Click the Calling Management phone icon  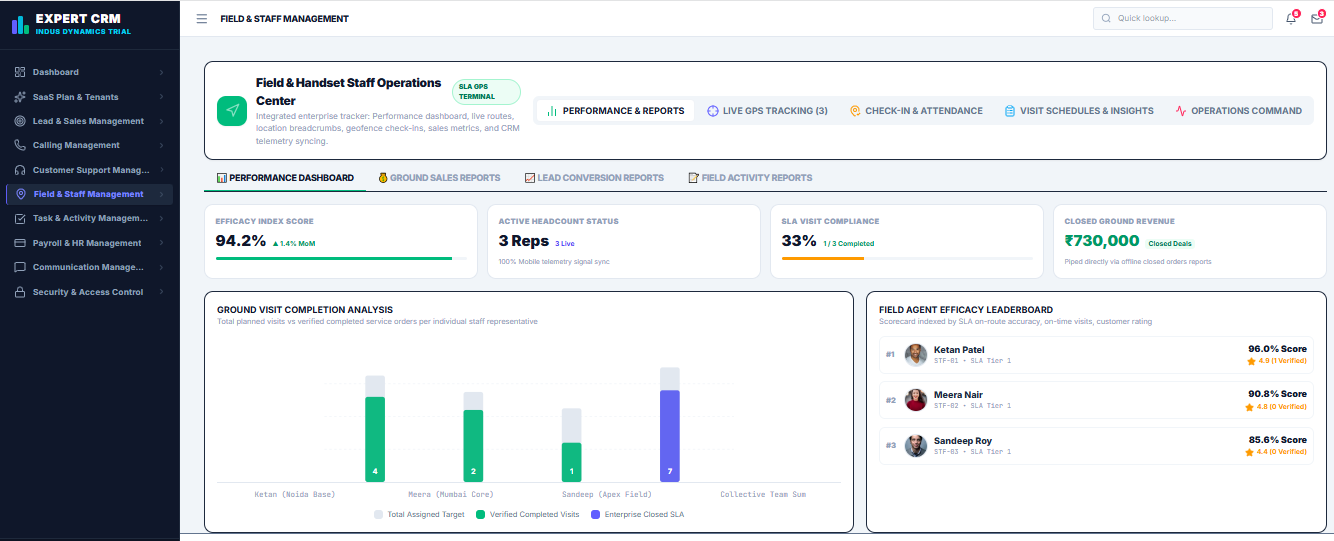[21, 145]
